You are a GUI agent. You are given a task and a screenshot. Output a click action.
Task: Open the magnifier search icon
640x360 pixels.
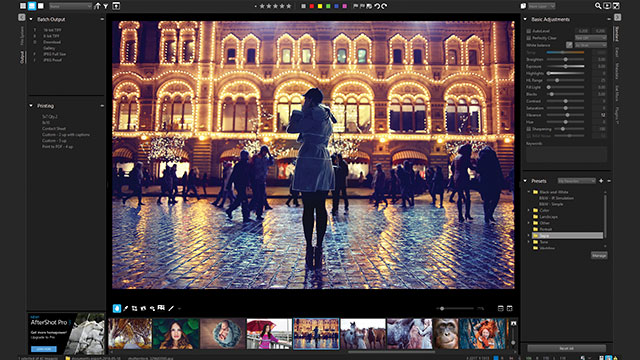pyautogui.click(x=598, y=6)
